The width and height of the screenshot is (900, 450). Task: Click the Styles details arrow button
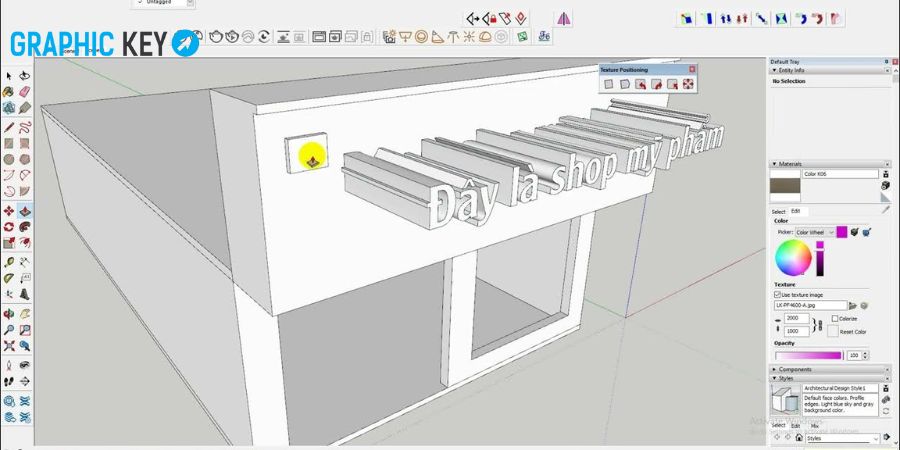point(886,437)
